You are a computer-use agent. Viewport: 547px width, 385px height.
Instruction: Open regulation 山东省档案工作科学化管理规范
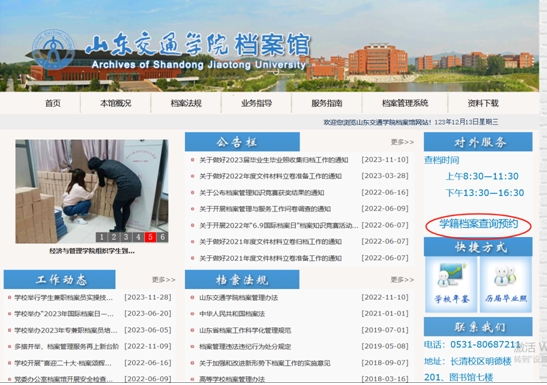pos(245,330)
